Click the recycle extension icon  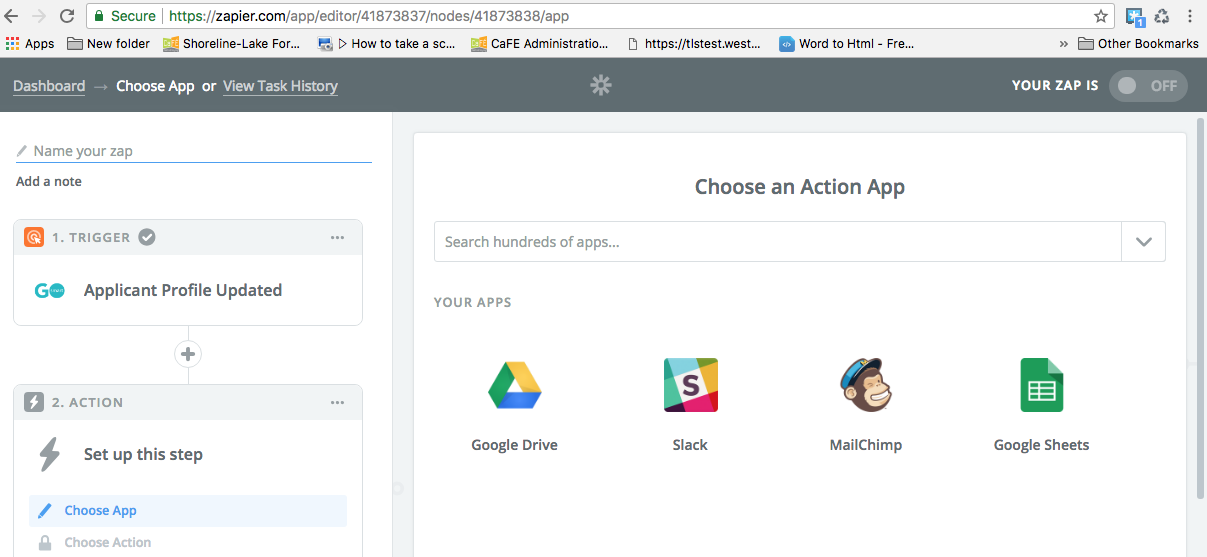tap(1162, 16)
